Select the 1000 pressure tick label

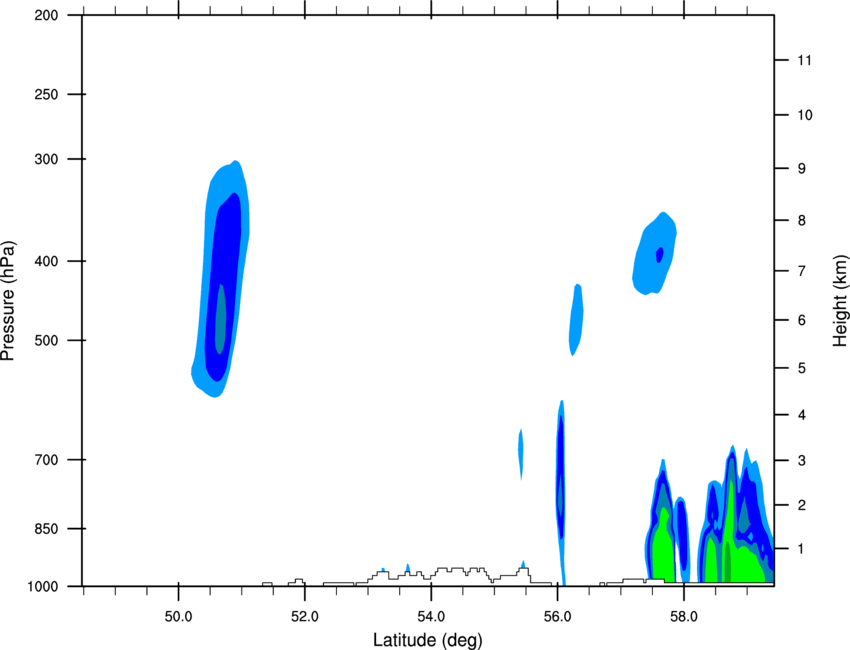43,587
